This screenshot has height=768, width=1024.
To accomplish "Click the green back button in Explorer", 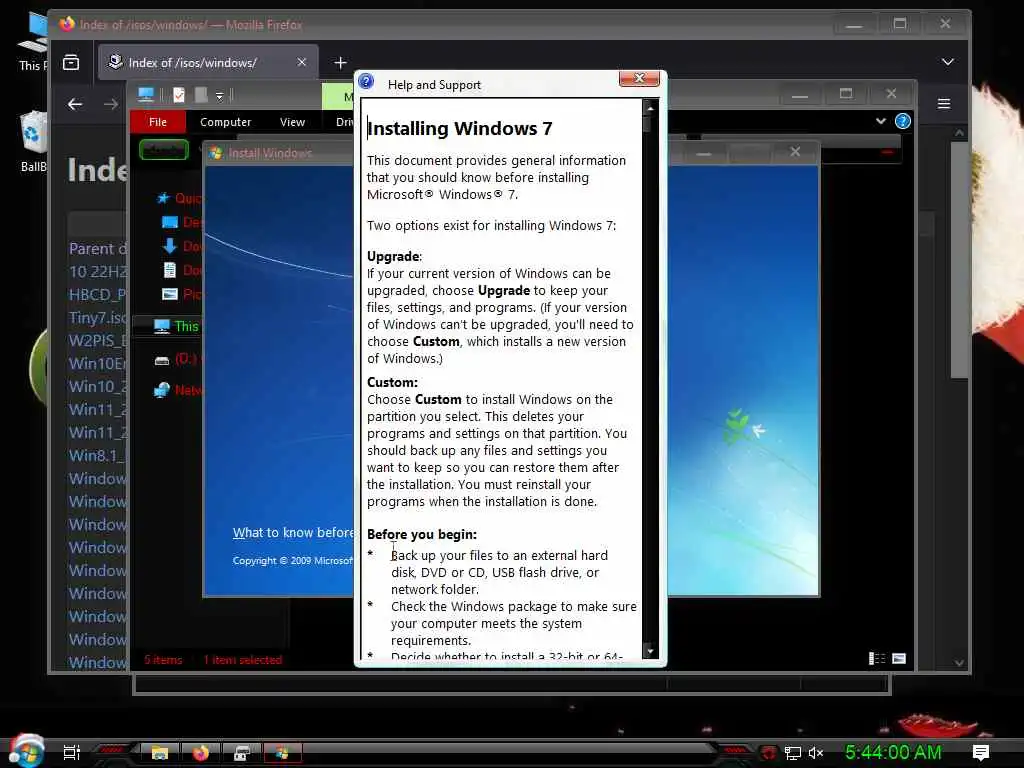I will pyautogui.click(x=164, y=150).
